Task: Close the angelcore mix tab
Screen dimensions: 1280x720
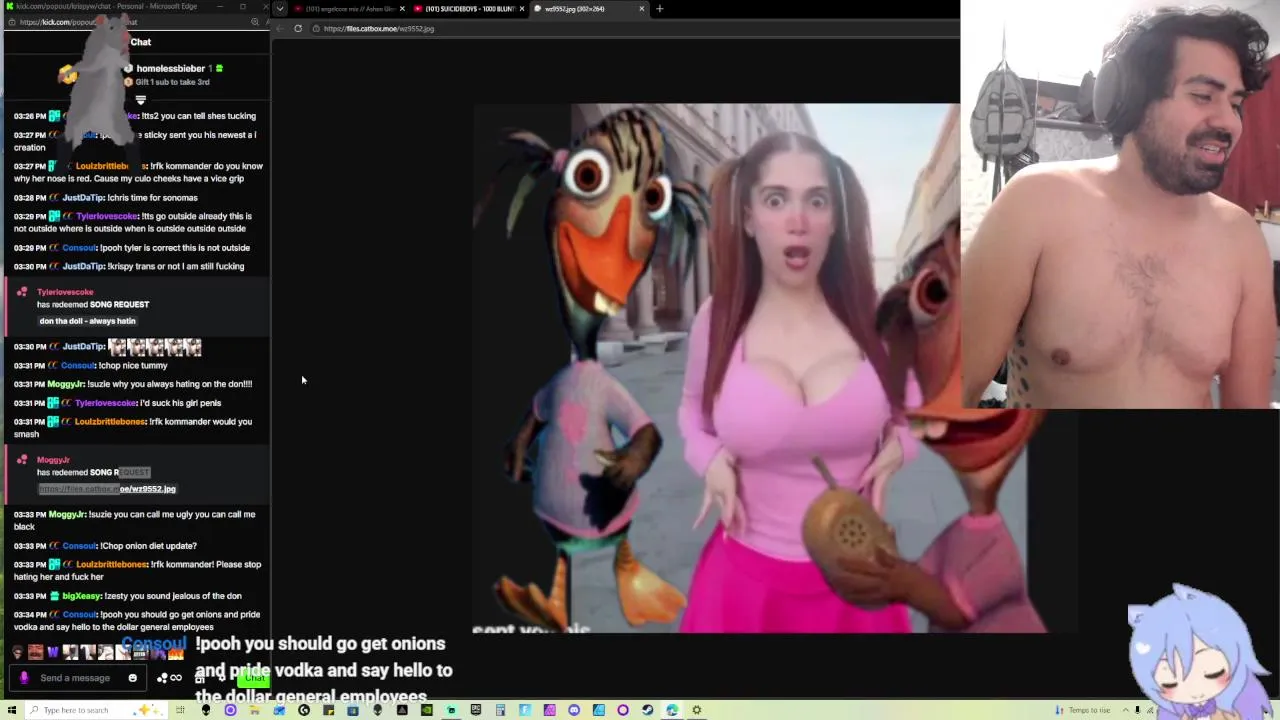Action: pyautogui.click(x=402, y=9)
